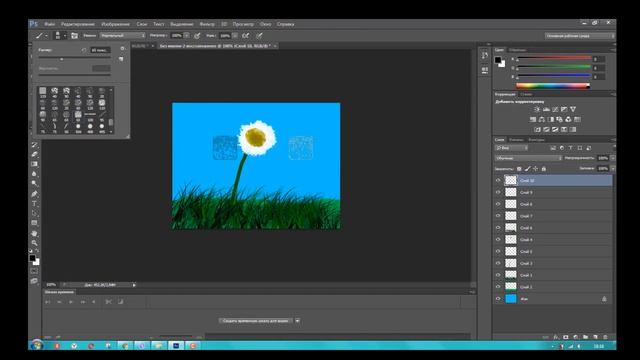Click create video timeline button

point(256,321)
